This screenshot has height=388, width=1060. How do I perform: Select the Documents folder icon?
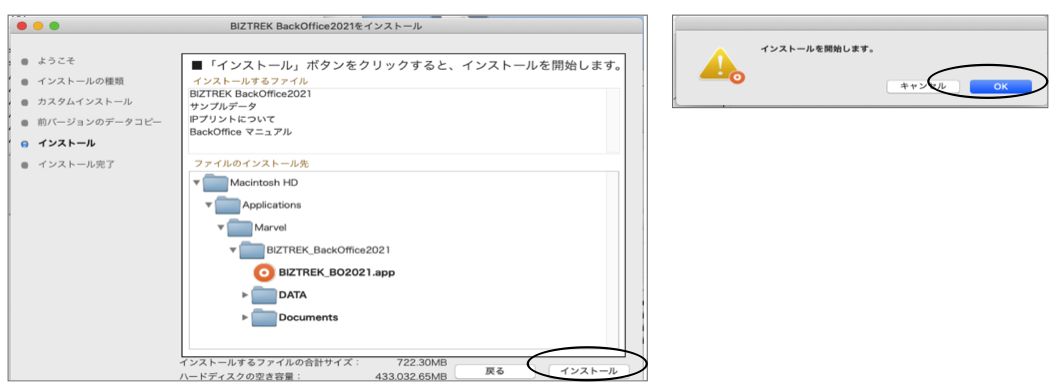[x=264, y=318]
